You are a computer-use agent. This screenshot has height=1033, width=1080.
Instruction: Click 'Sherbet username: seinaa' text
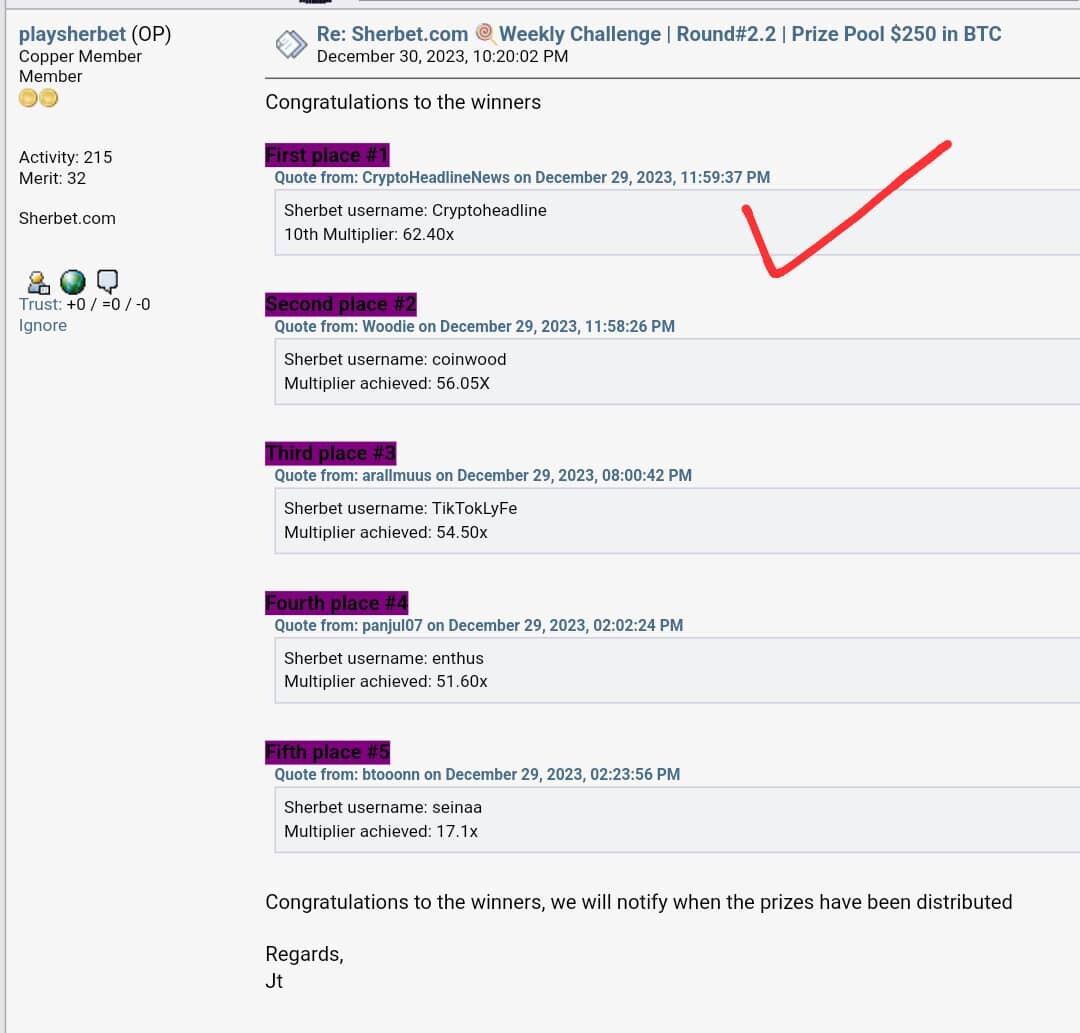[x=383, y=807]
